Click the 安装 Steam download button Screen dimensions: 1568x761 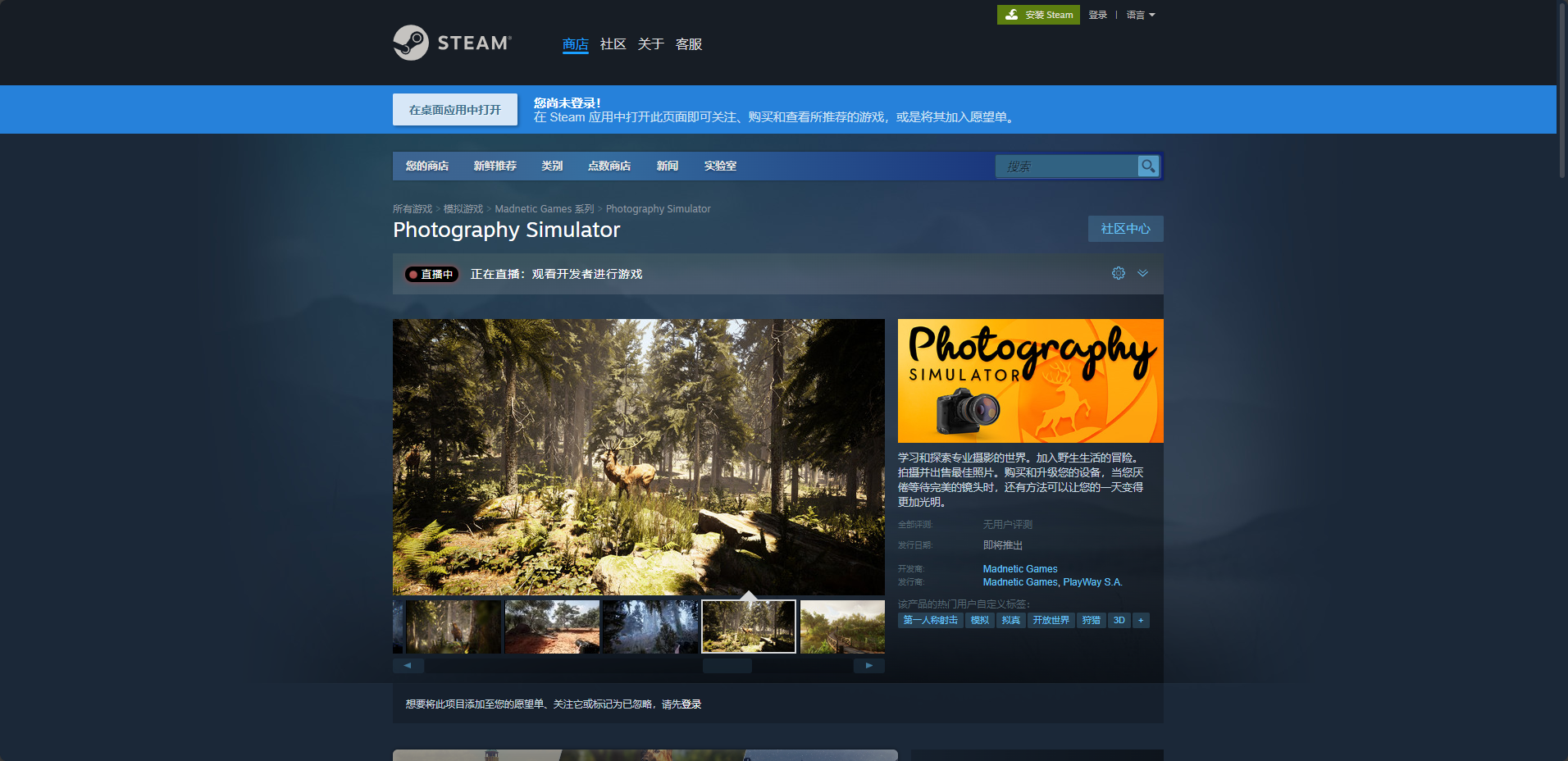(x=1038, y=15)
